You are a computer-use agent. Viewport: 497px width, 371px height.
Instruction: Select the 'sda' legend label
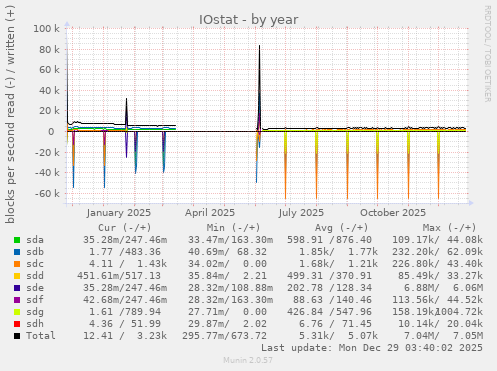click(x=35, y=240)
